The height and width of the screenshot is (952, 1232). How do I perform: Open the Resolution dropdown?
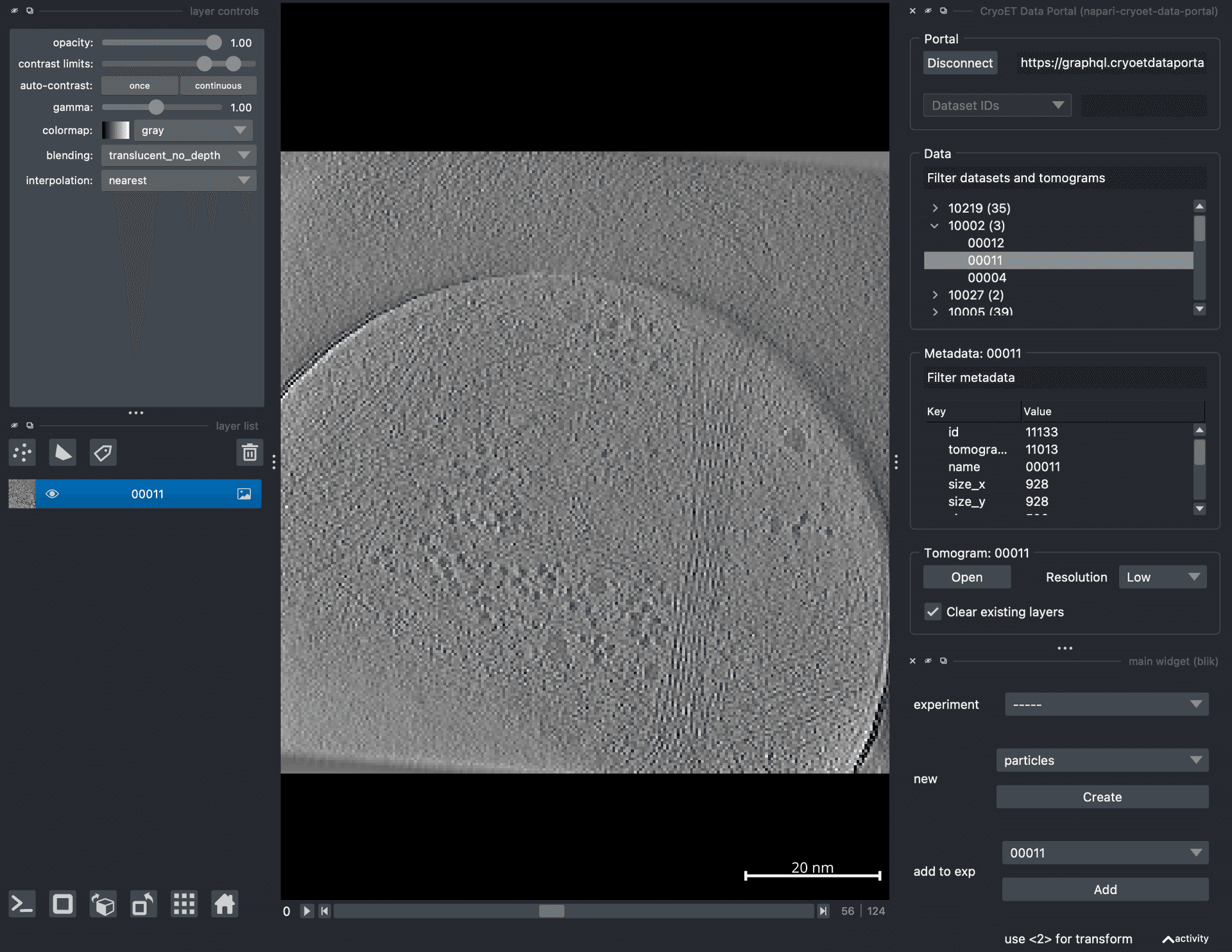coord(1163,577)
